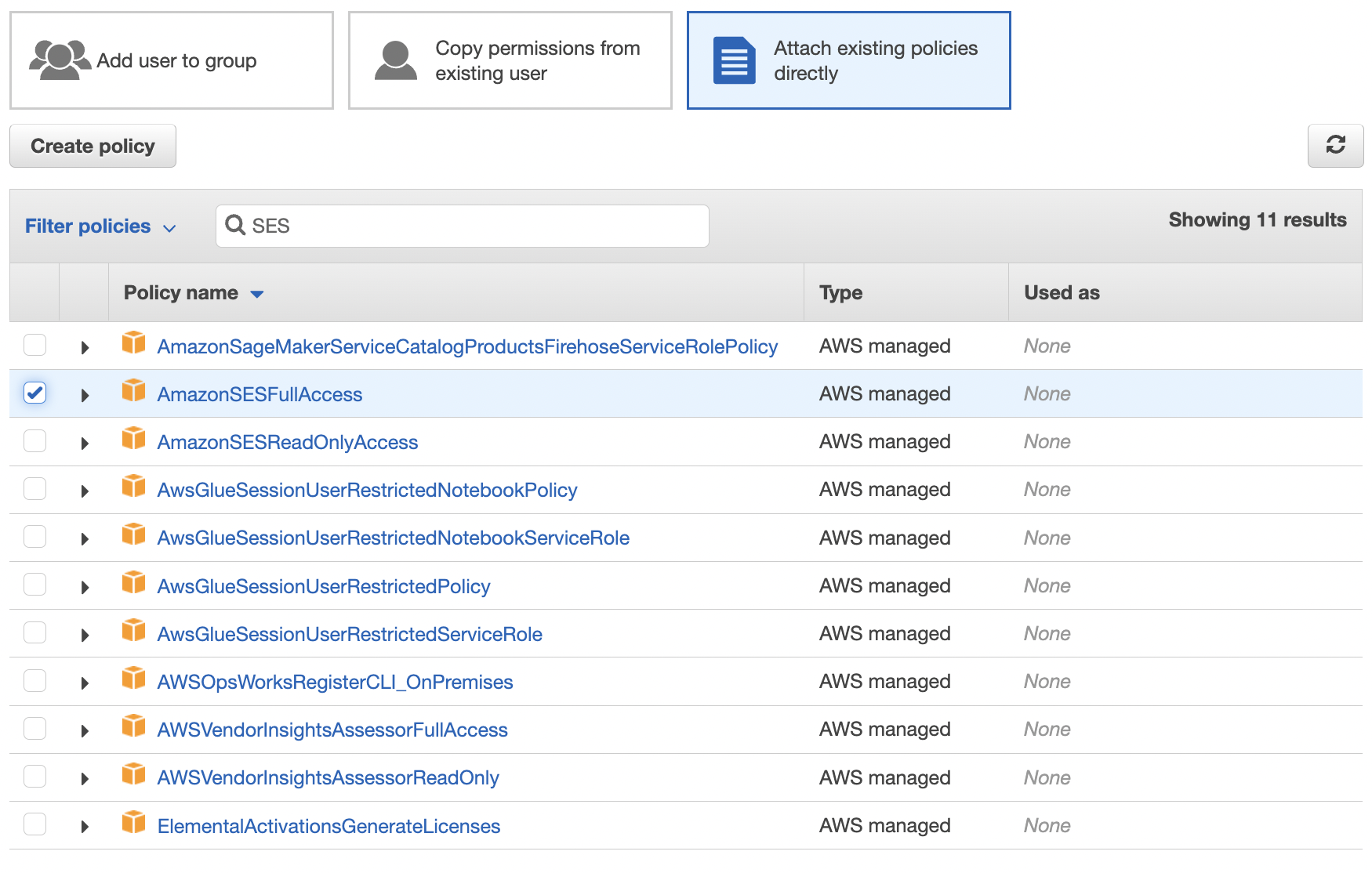
Task: Click the document icon in Attach existing policies
Action: click(734, 60)
